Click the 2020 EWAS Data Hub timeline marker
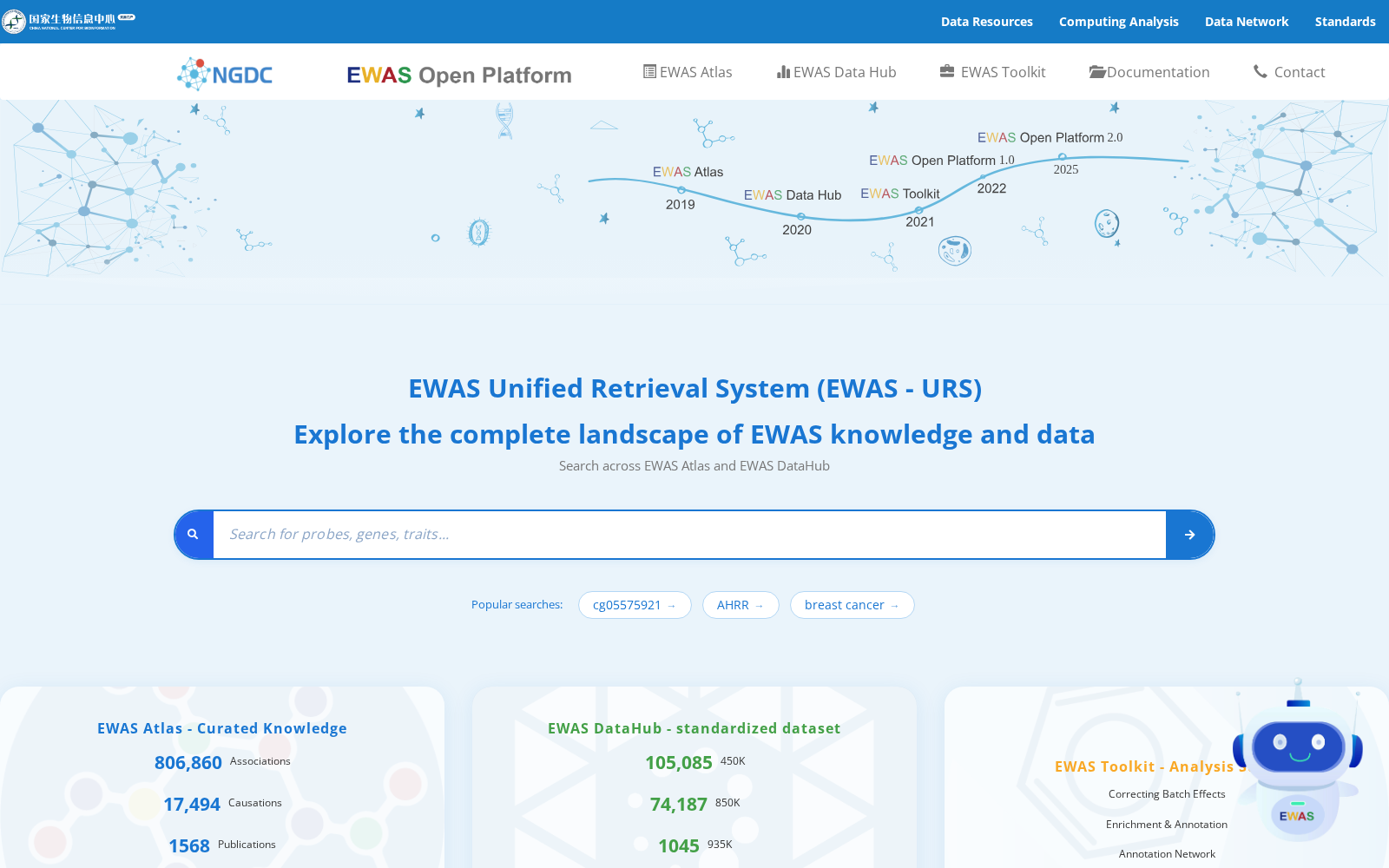1389x868 pixels. point(800,216)
